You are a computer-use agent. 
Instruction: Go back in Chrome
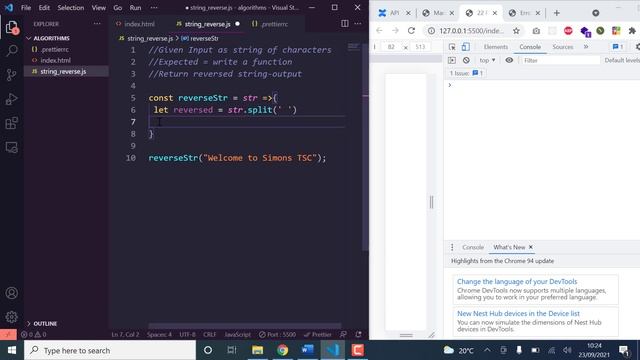(379, 31)
